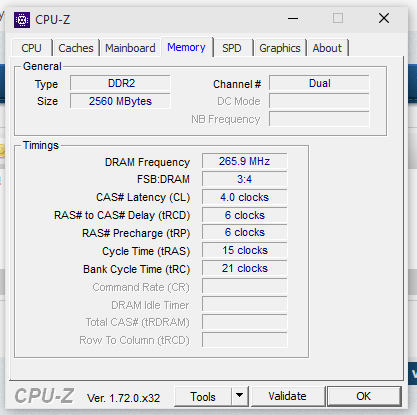Screen dimensions: 417x415
Task: Click the empty DRAM Idle Timer field
Action: tap(244, 304)
